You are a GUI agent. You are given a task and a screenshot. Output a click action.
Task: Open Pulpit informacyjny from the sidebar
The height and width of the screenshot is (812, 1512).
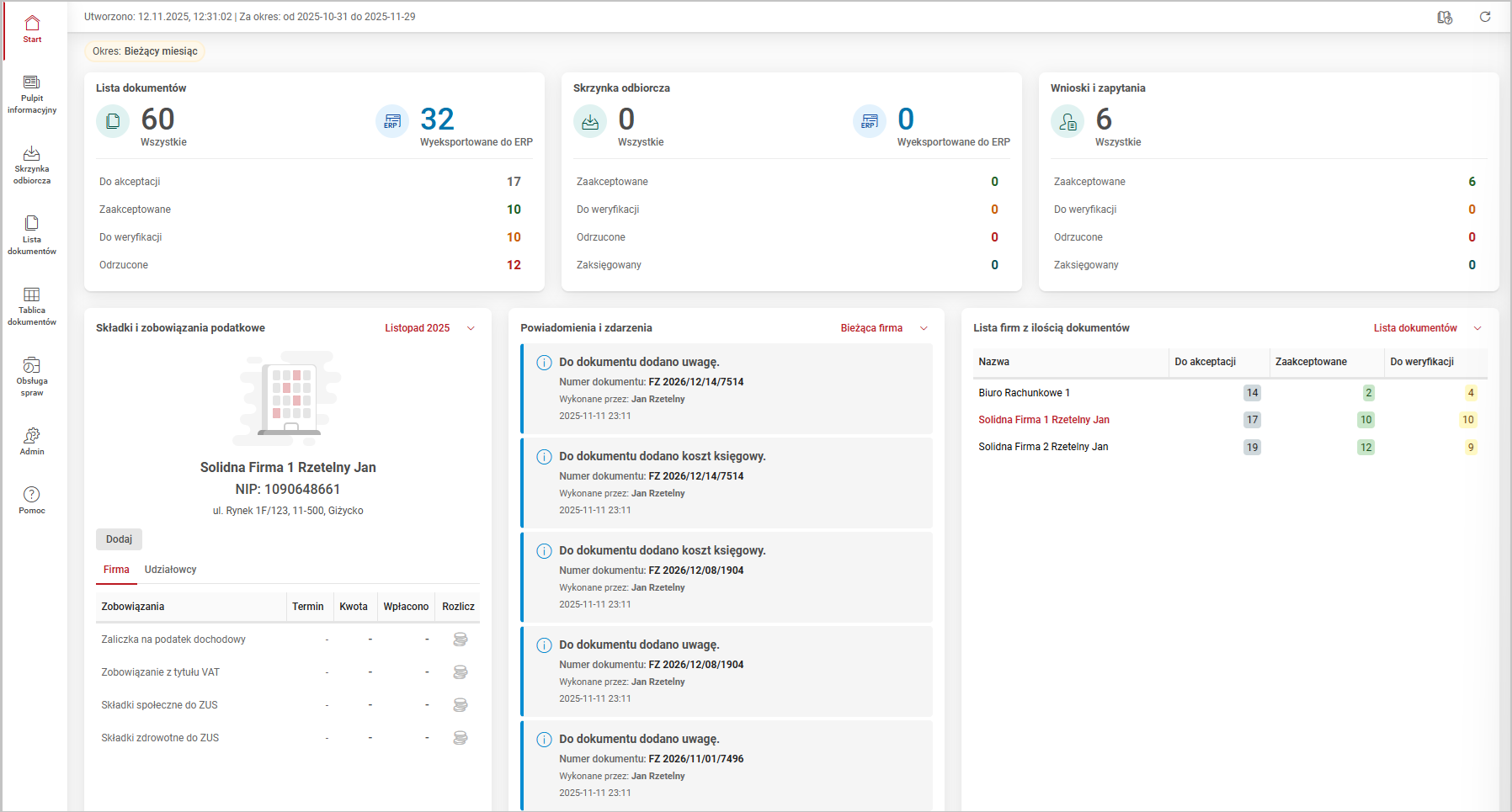[32, 93]
